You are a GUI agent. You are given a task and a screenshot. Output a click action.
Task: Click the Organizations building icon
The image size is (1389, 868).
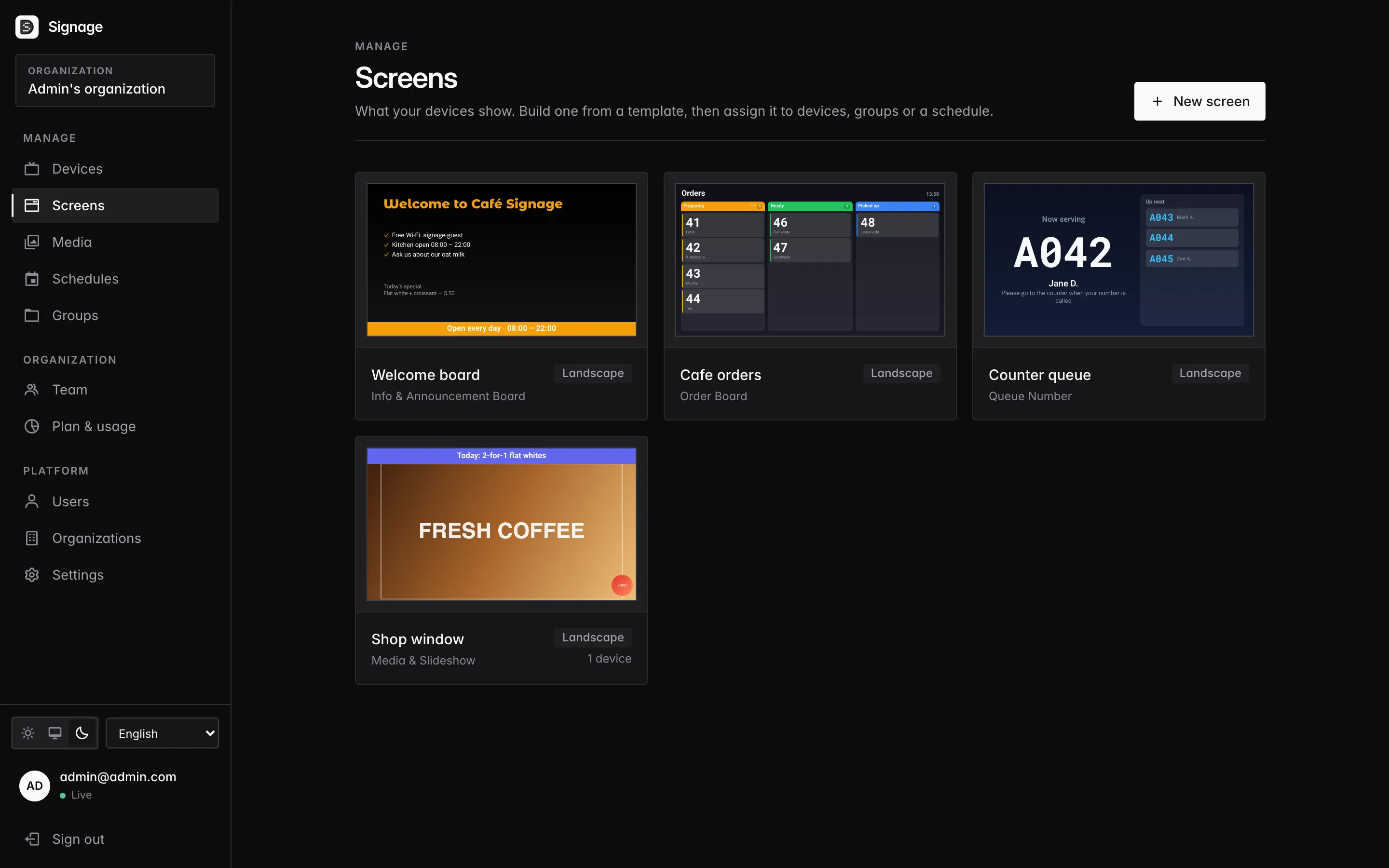(32, 539)
